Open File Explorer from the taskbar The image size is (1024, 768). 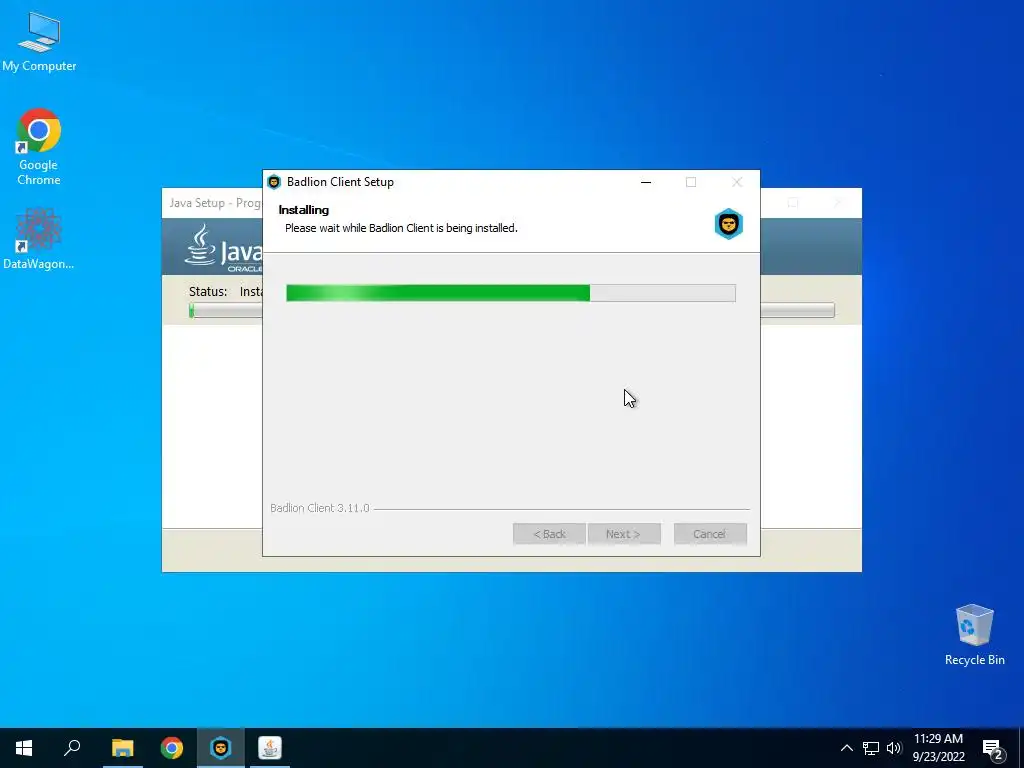pyautogui.click(x=122, y=748)
